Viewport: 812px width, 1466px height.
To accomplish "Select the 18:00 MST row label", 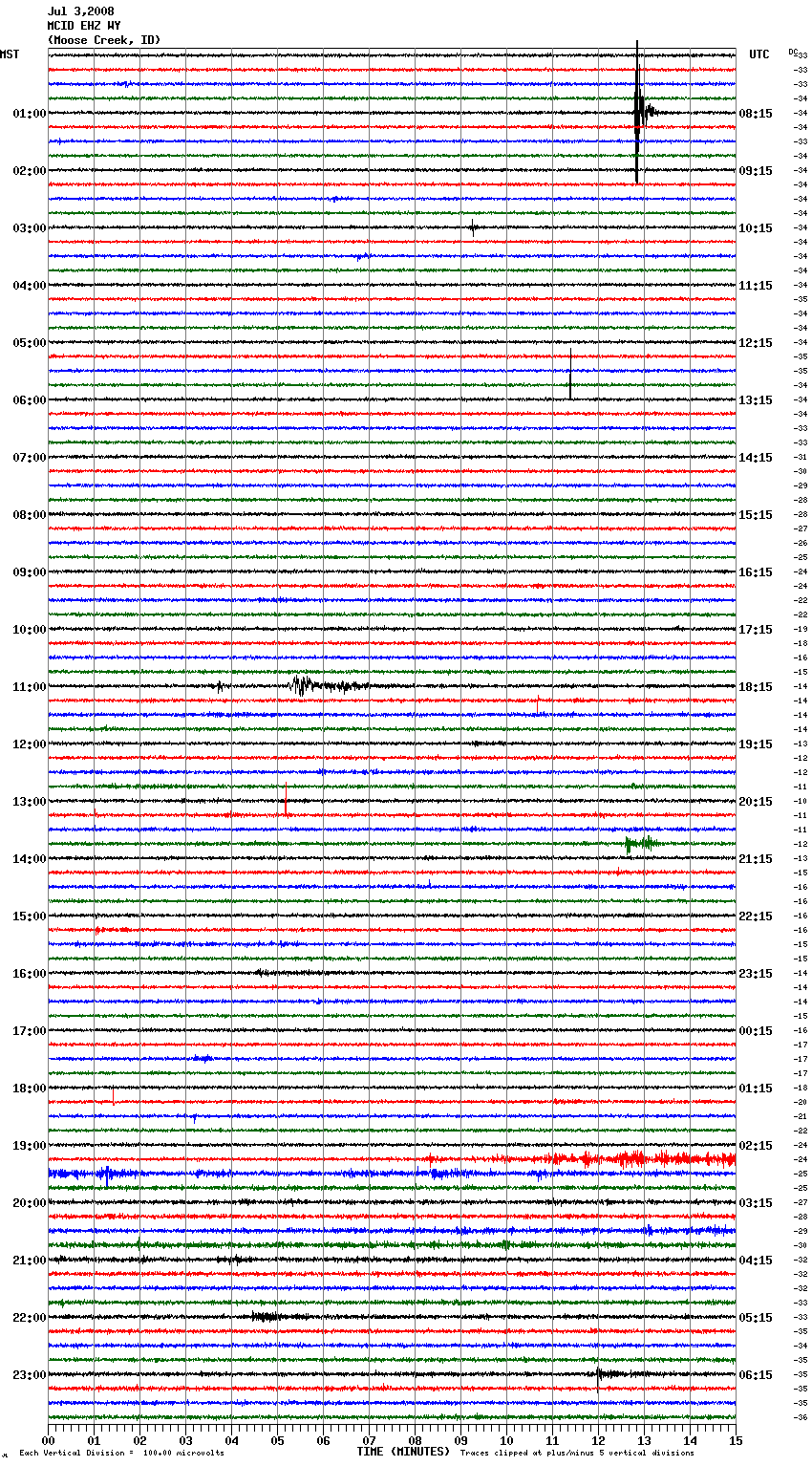I will click(x=30, y=1089).
